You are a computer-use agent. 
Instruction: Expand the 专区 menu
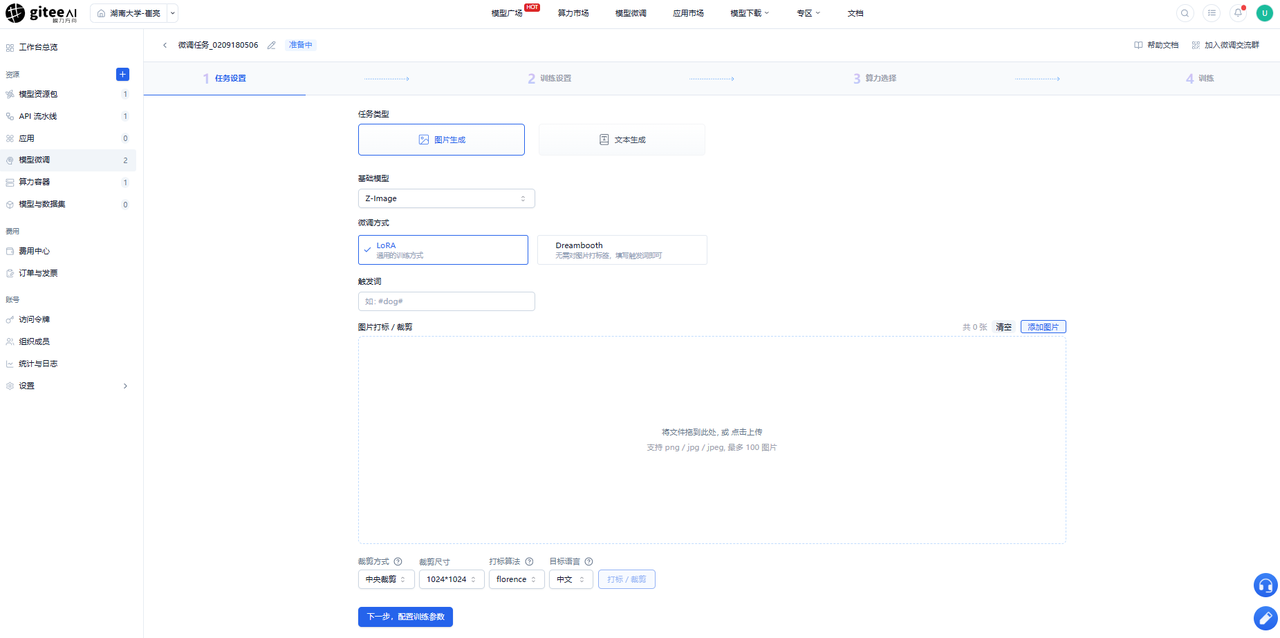coord(808,13)
